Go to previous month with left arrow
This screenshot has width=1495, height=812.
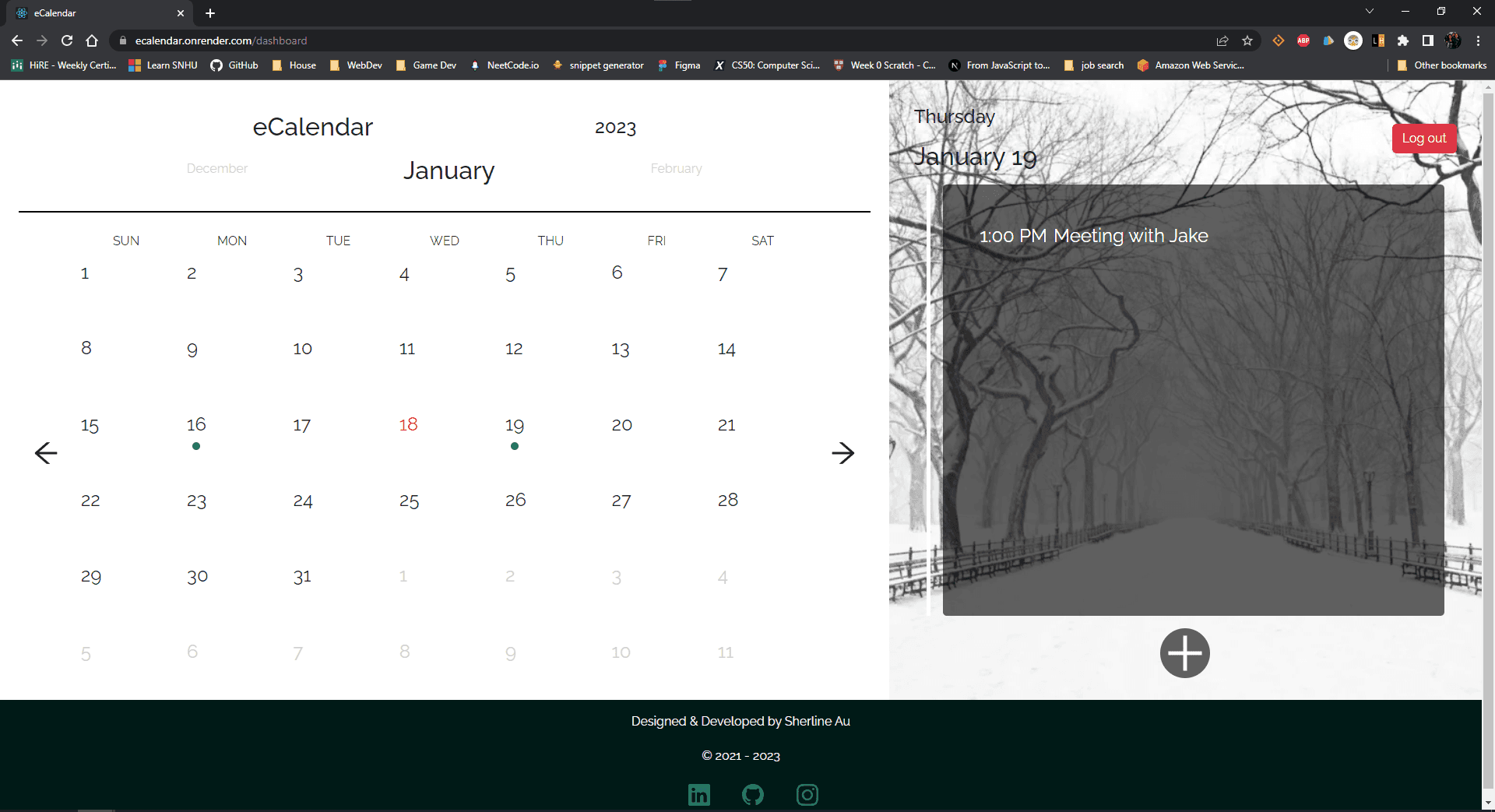tap(46, 453)
